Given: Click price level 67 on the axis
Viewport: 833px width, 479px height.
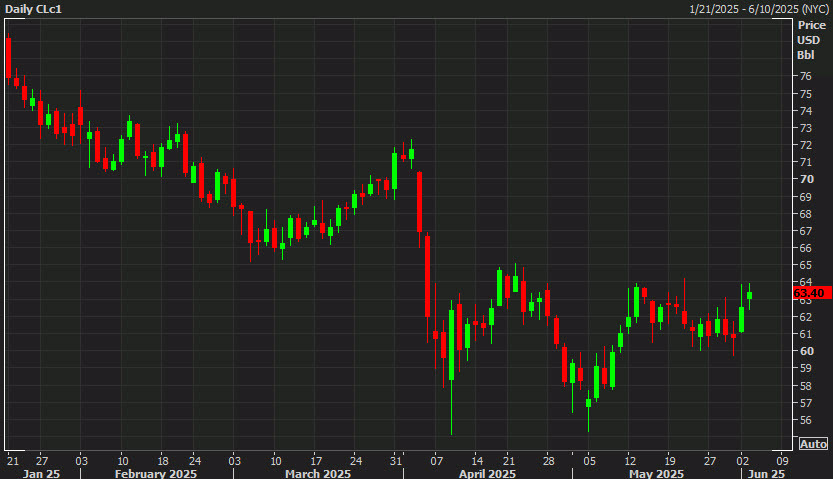Looking at the screenshot, I should [805, 231].
